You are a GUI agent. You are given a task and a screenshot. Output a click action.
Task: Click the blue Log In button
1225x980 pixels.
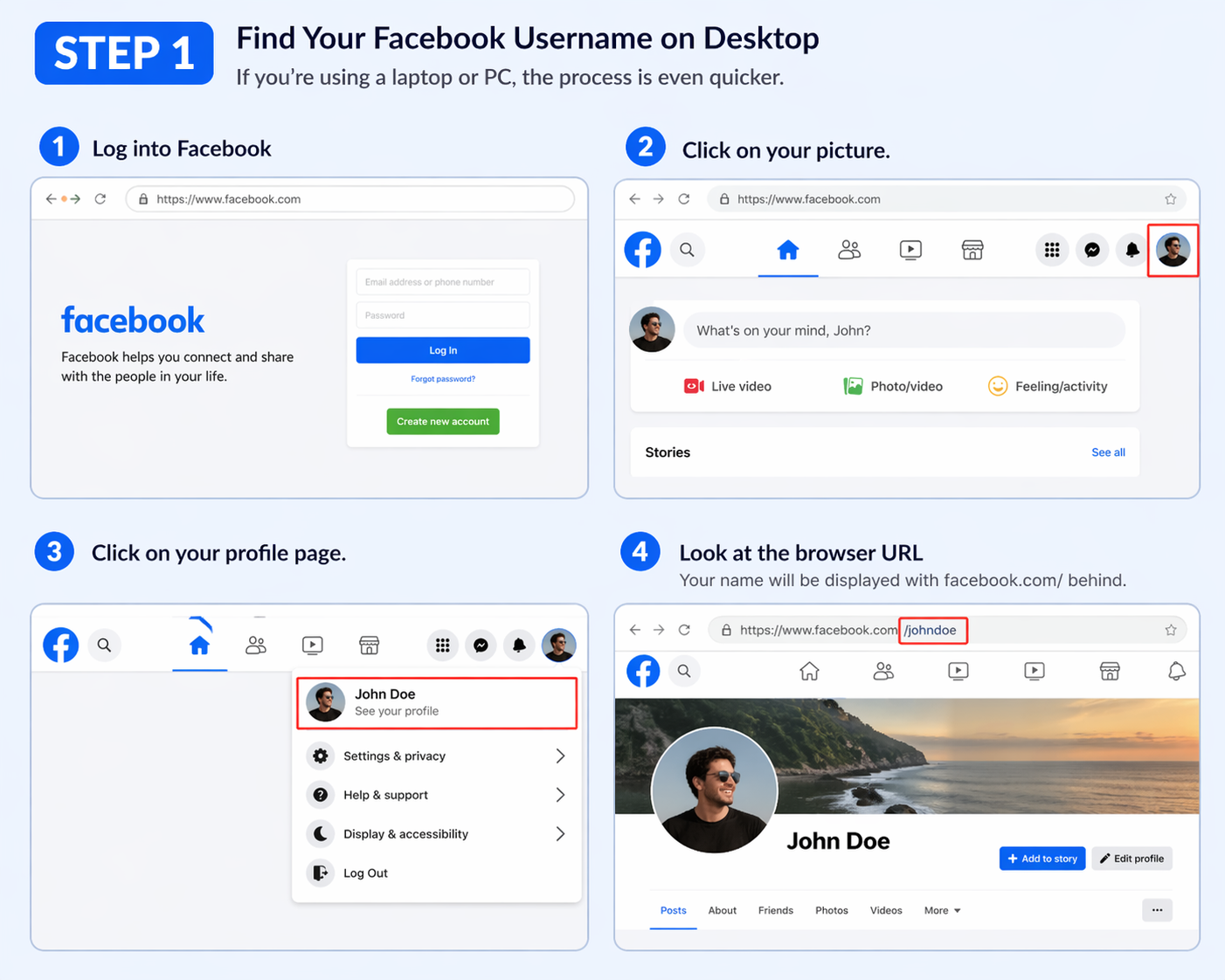point(443,350)
